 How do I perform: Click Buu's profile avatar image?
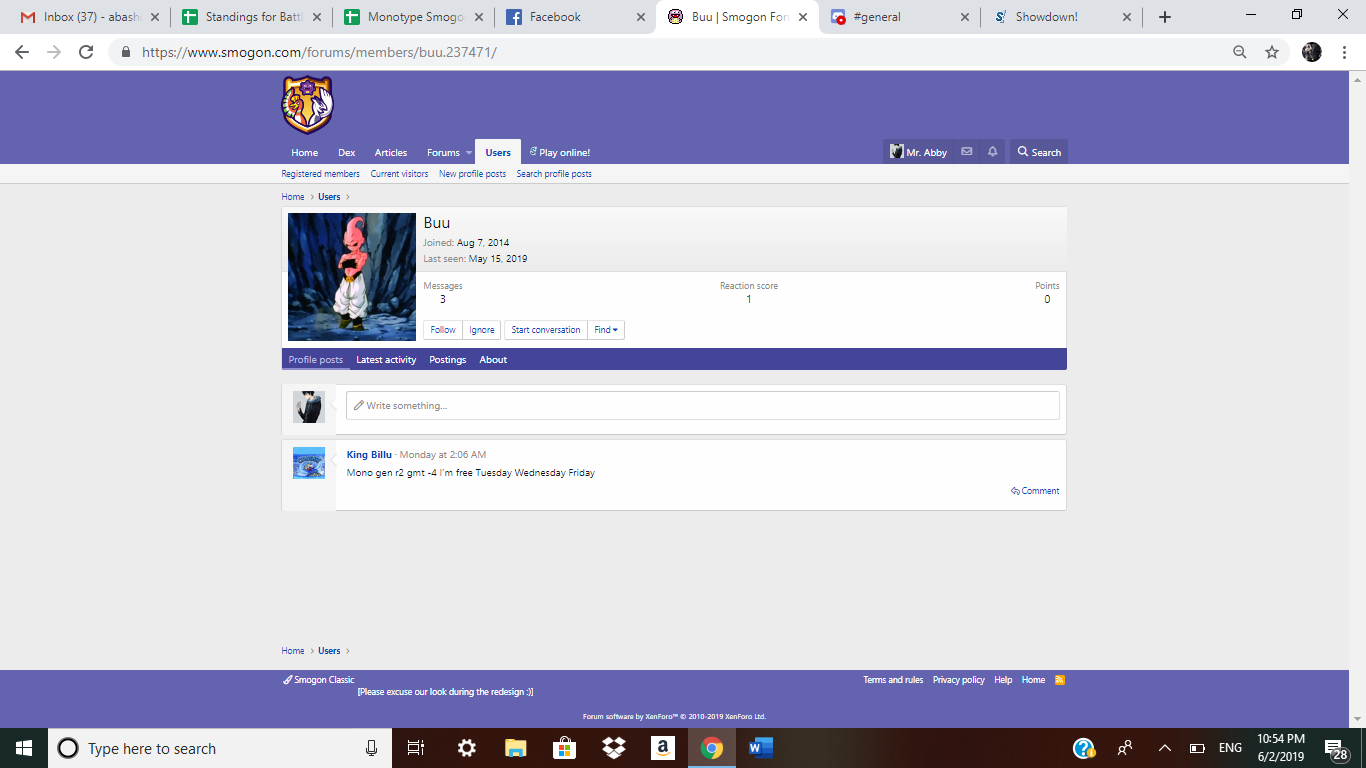pos(352,277)
